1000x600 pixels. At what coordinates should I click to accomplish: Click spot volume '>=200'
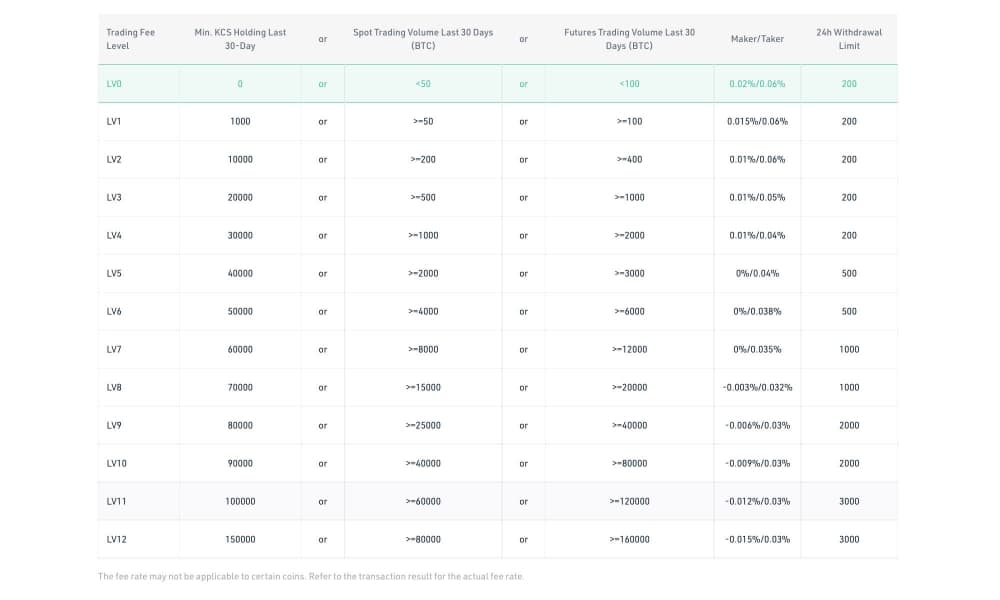click(423, 159)
